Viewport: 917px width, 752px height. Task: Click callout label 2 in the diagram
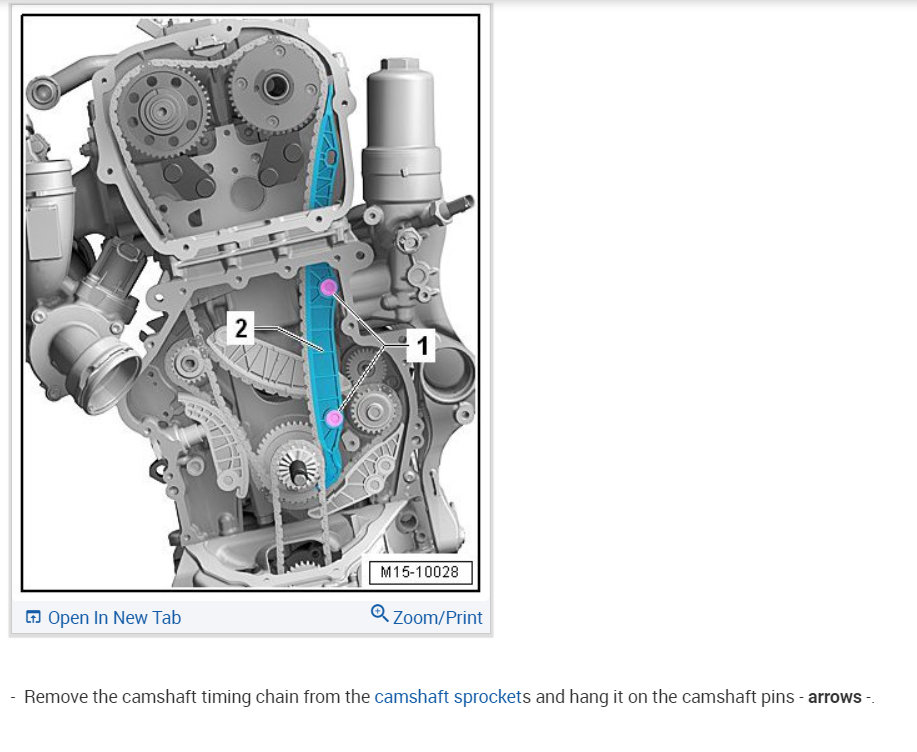240,327
